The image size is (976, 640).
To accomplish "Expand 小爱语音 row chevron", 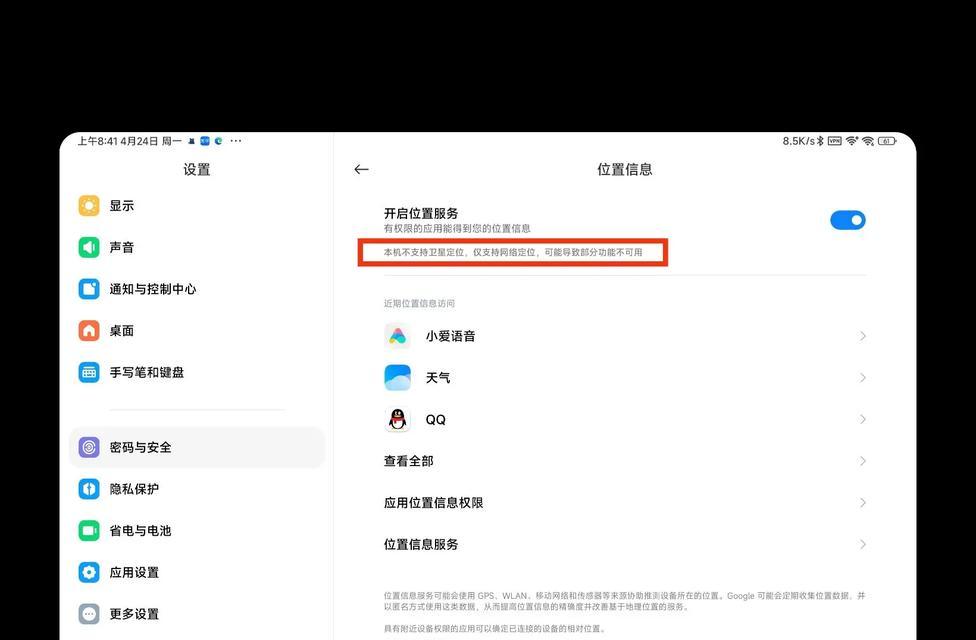I will [862, 336].
